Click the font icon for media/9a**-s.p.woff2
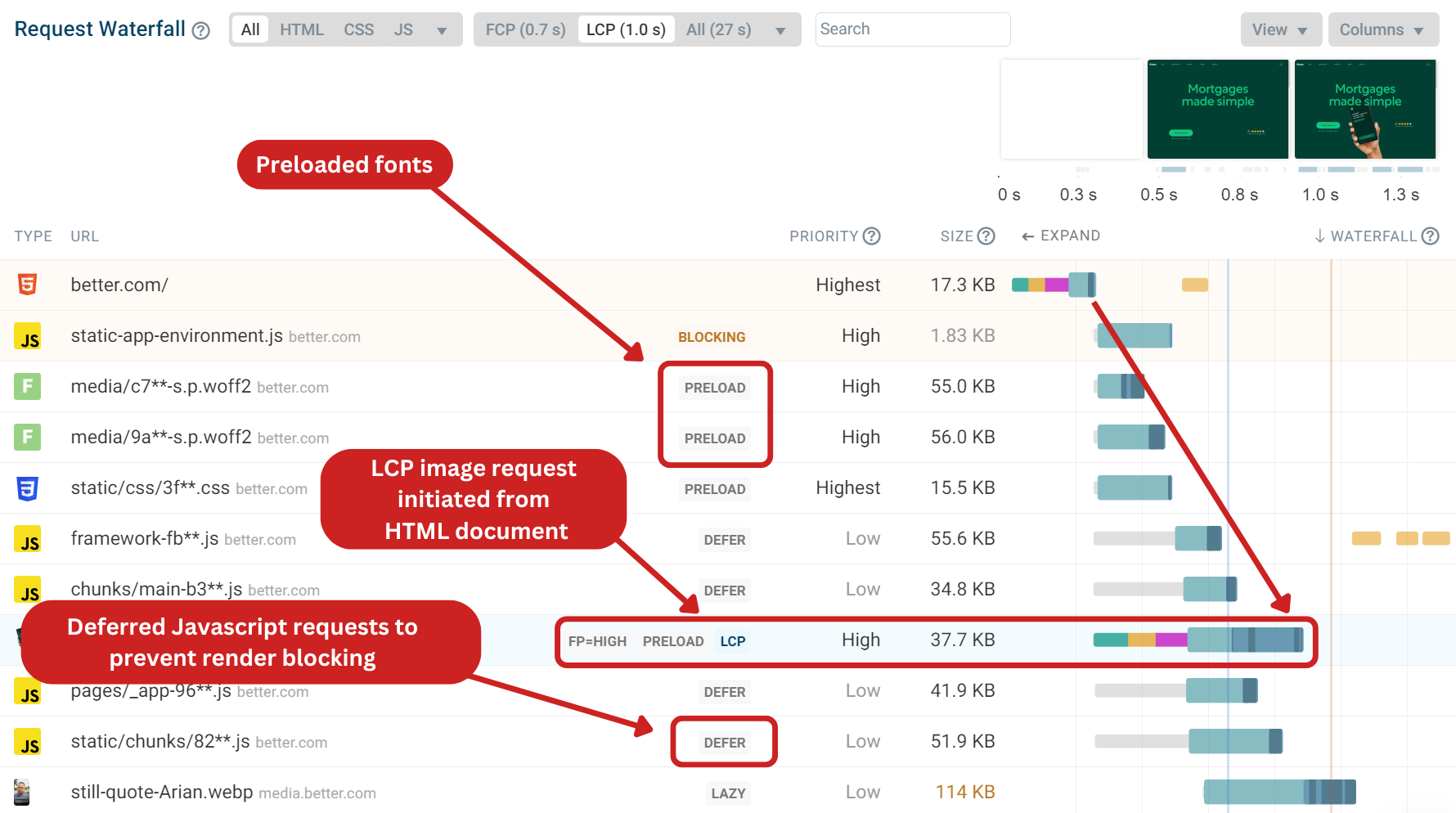The image size is (1456, 813). tap(27, 437)
